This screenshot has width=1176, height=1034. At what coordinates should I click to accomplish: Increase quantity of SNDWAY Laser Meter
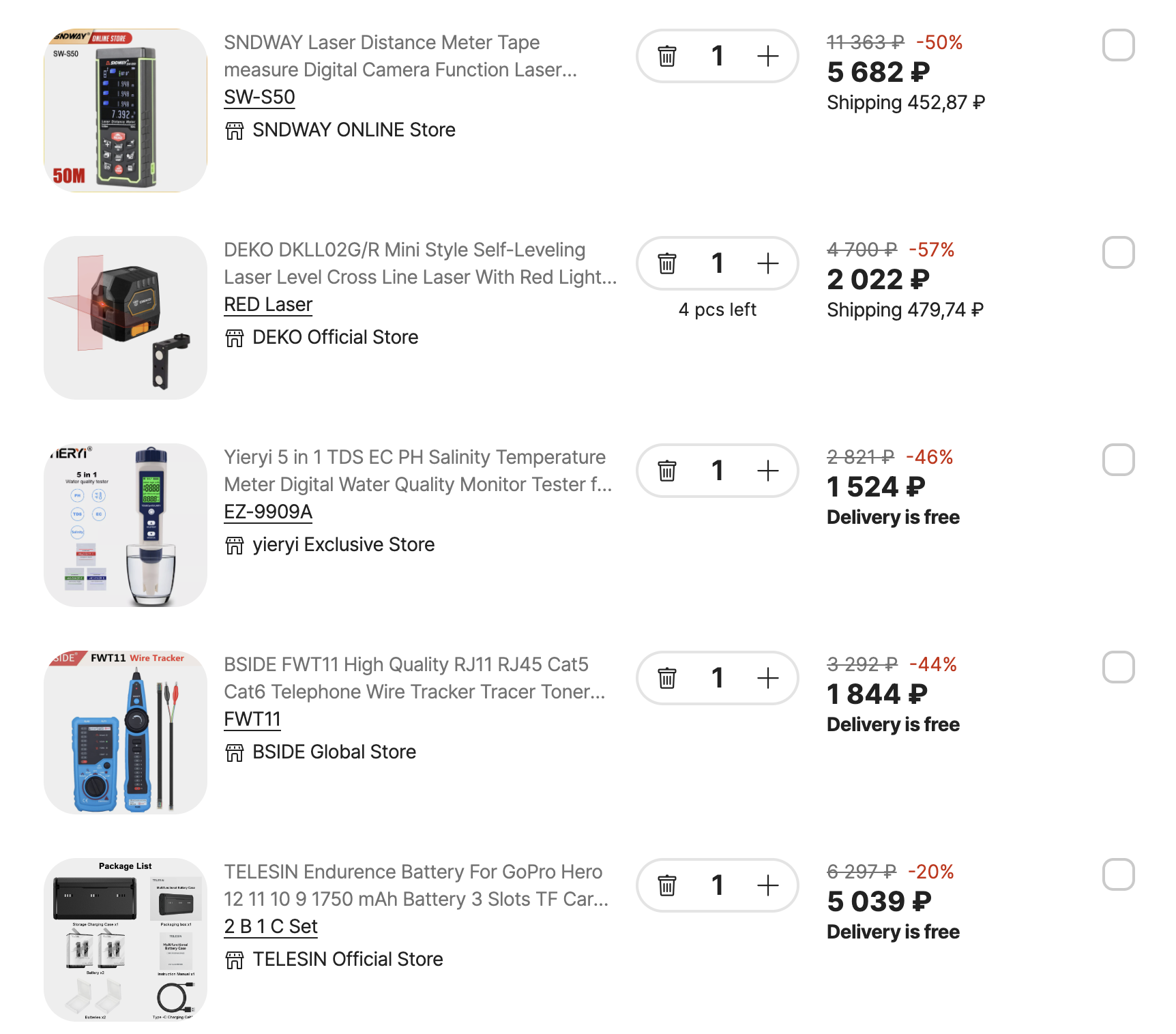767,56
